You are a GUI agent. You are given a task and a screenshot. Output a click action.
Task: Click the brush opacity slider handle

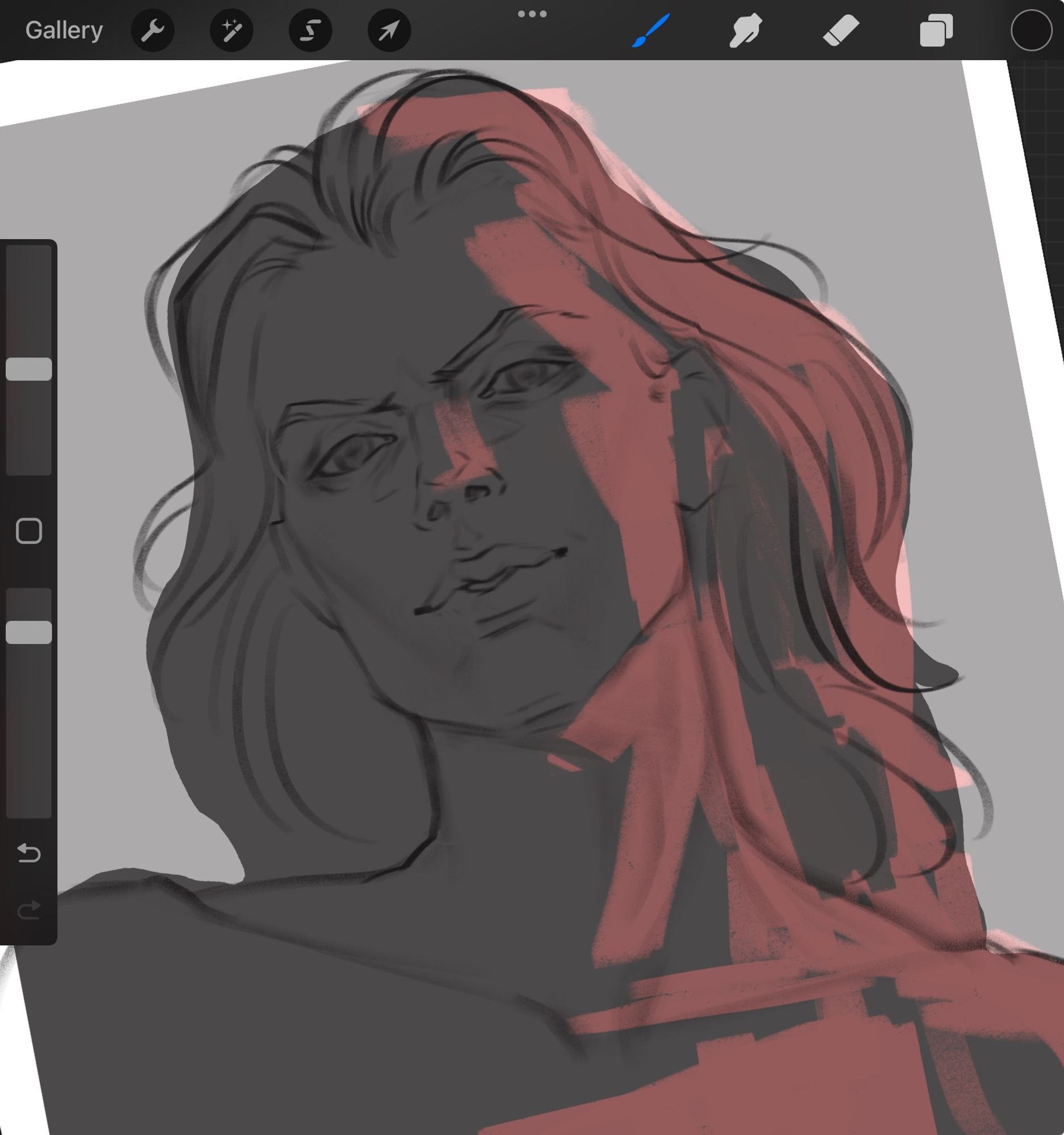pyautogui.click(x=28, y=633)
